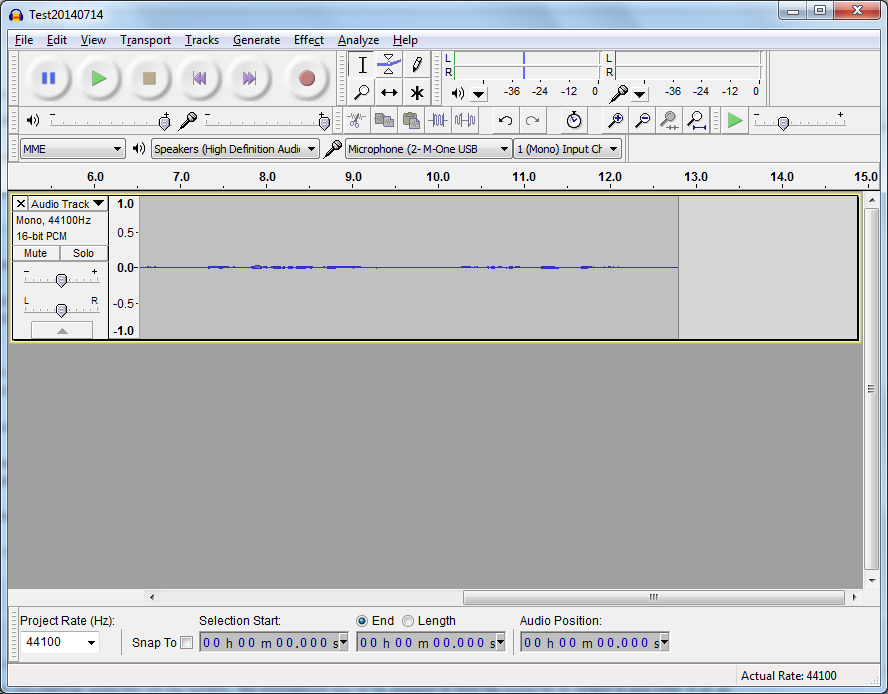Click the Cut scissors icon

point(356,120)
